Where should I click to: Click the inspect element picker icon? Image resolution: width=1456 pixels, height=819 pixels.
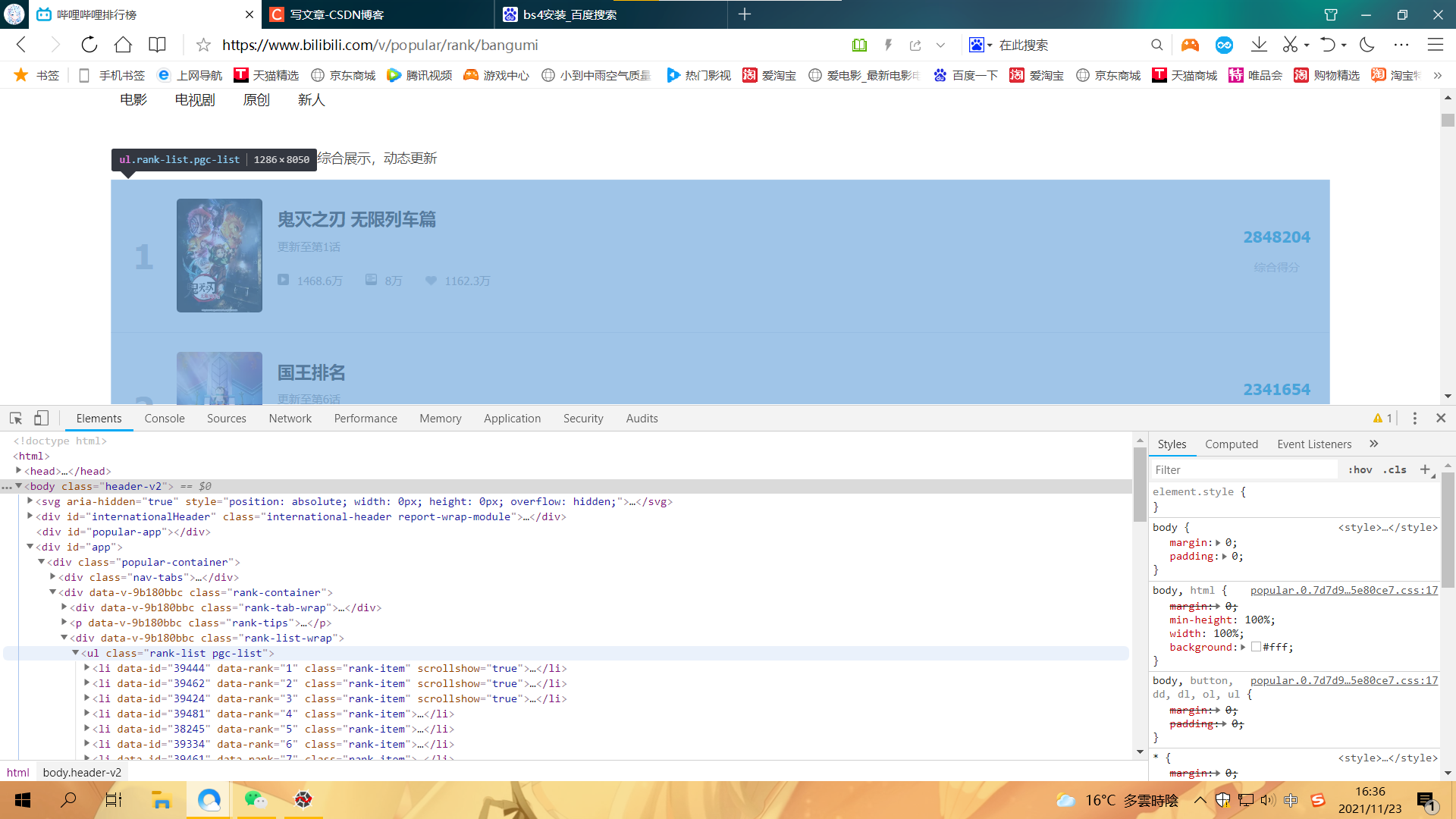16,418
